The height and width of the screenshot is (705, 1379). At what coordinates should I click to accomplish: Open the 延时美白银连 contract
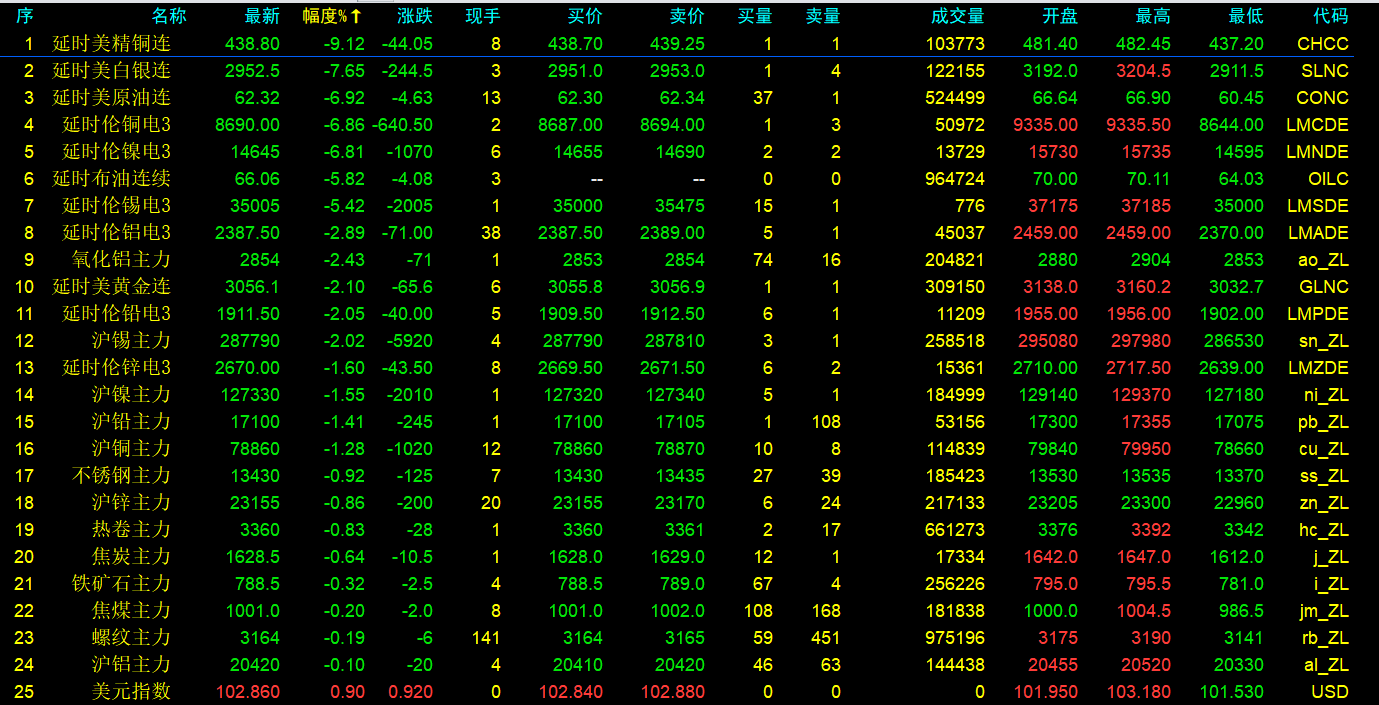(x=111, y=71)
